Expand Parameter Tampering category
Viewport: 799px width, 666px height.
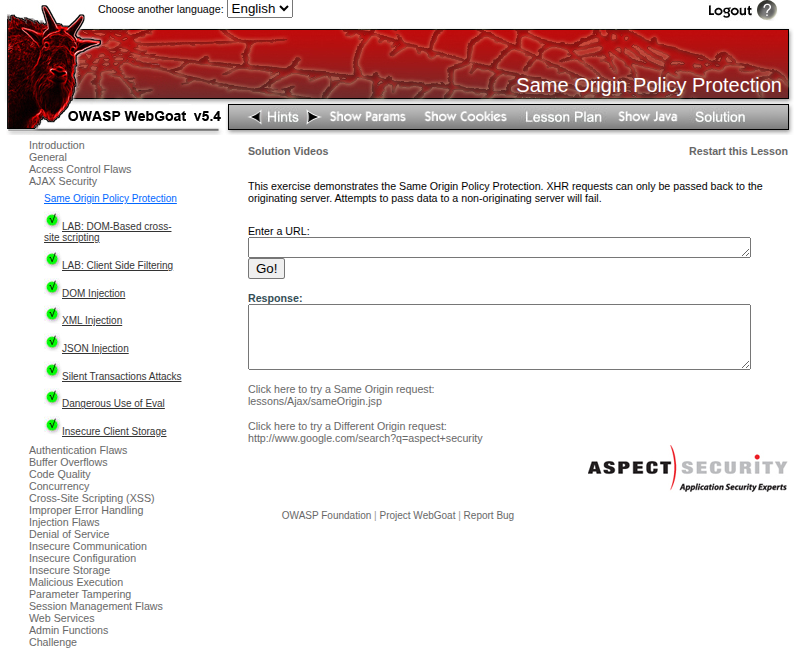tap(80, 594)
